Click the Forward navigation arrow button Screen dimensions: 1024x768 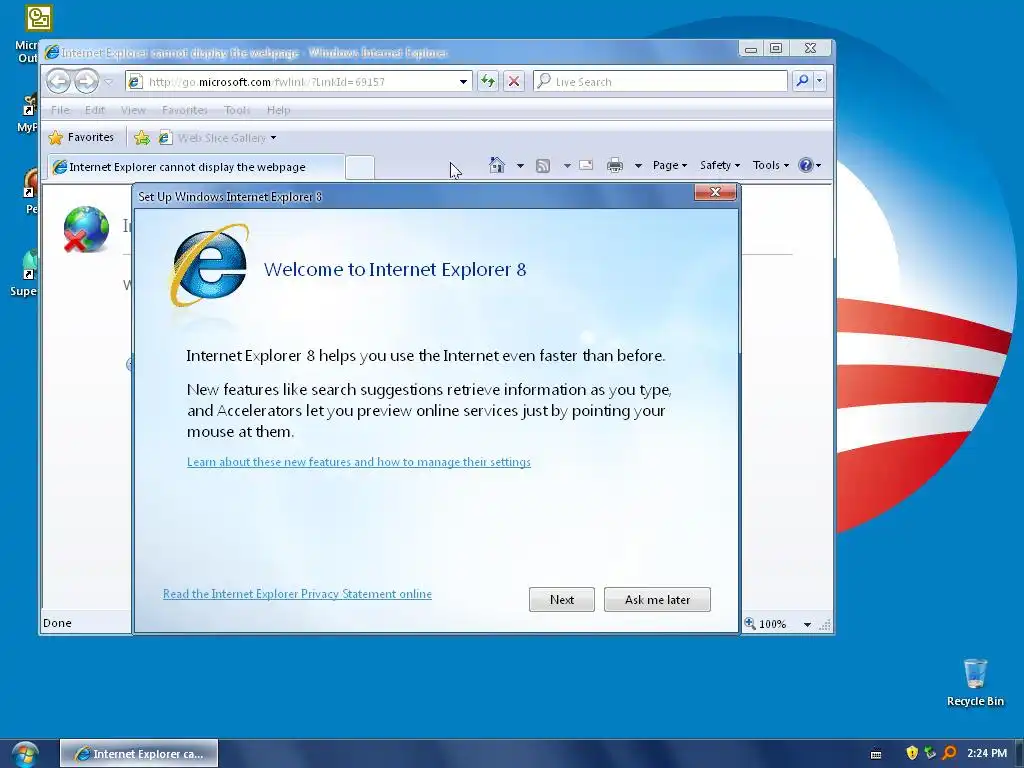pyautogui.click(x=86, y=82)
